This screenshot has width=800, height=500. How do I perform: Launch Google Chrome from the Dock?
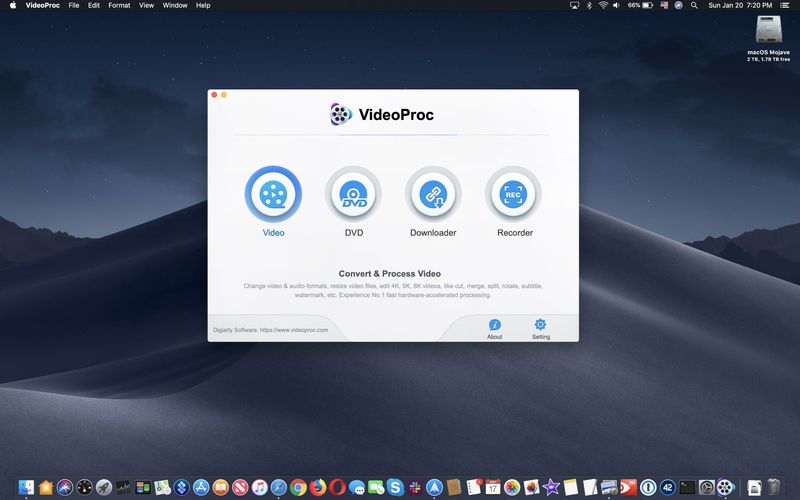point(298,487)
